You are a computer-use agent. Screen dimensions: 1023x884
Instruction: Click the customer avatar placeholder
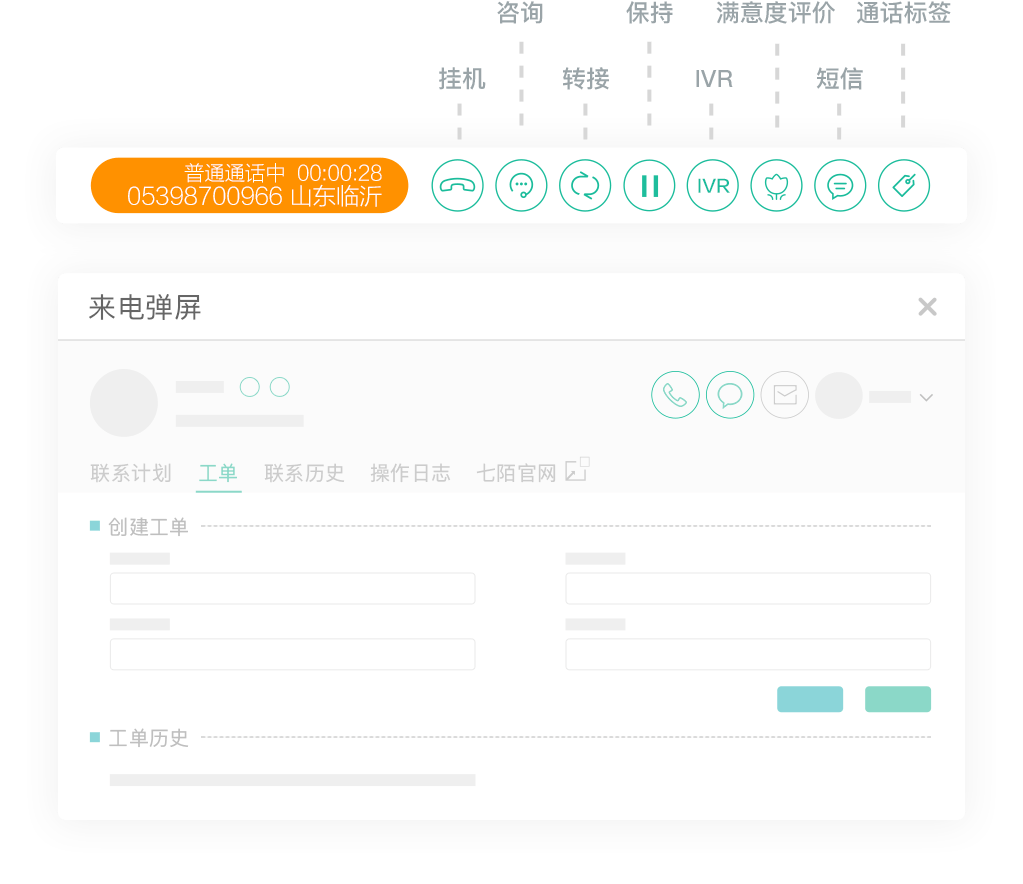click(124, 403)
